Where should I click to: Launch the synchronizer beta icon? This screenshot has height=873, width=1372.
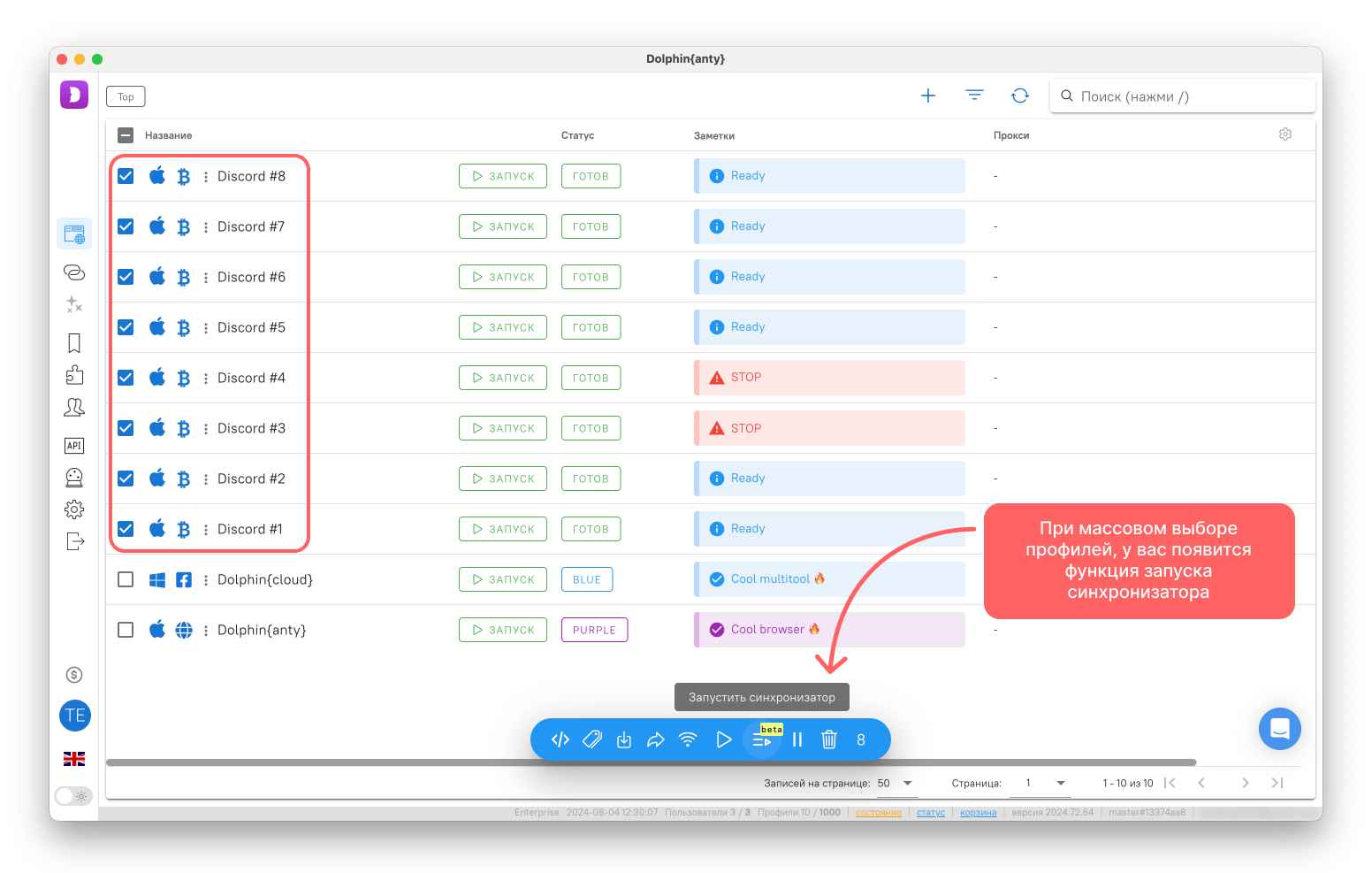(762, 739)
